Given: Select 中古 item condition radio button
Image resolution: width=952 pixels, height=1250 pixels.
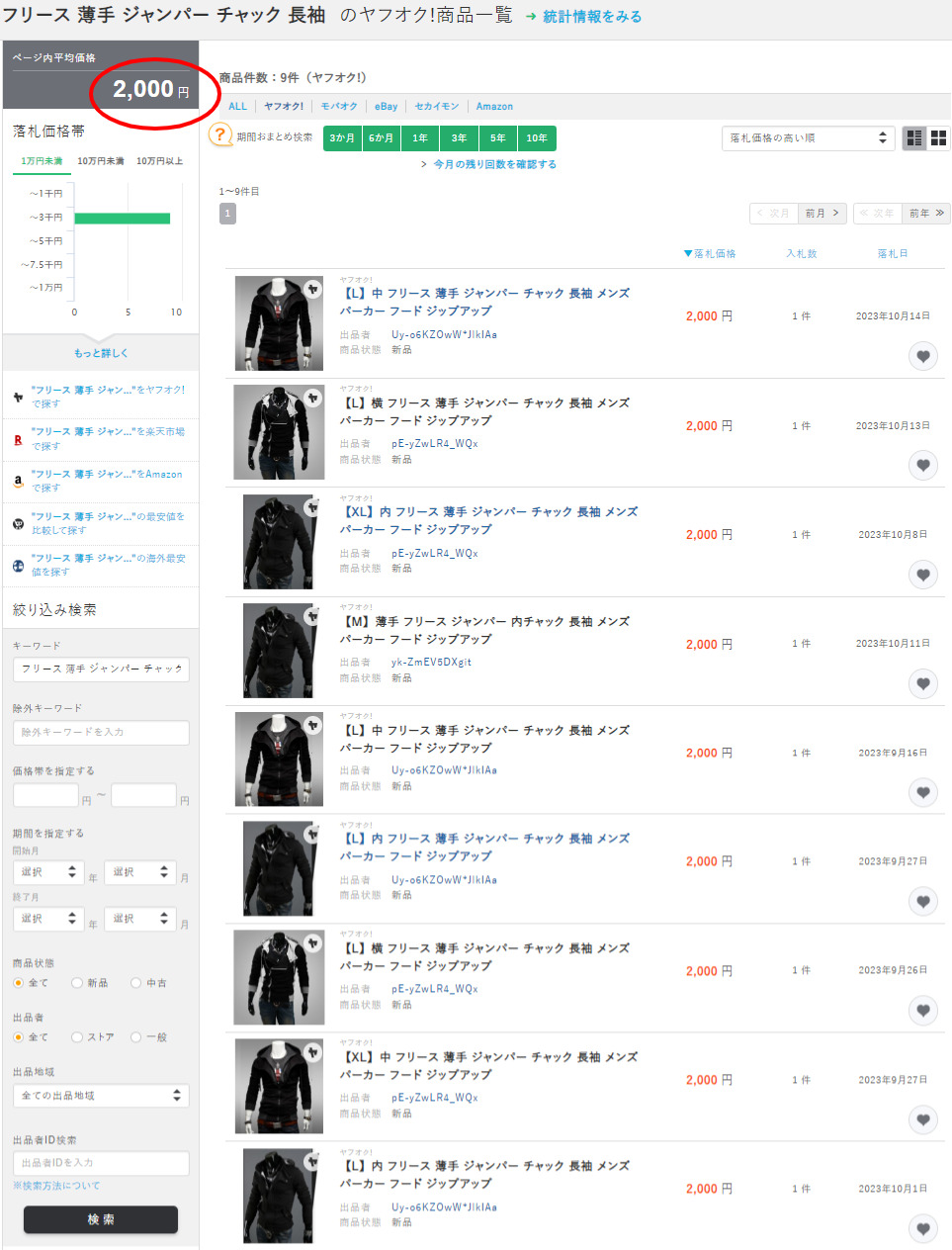Looking at the screenshot, I should click(x=136, y=983).
